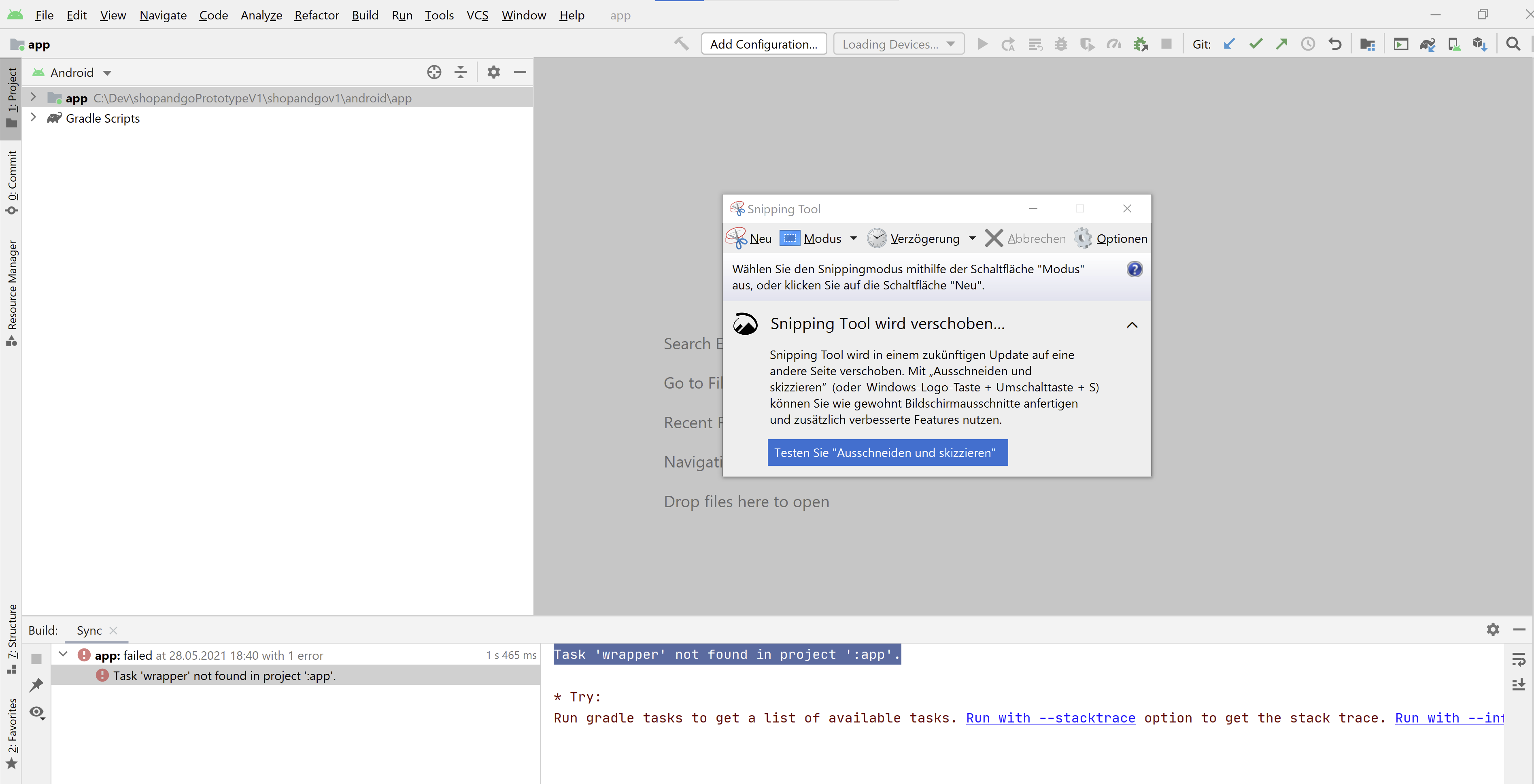Click Select Opened File target icon
The width and height of the screenshot is (1534, 784).
434,72
